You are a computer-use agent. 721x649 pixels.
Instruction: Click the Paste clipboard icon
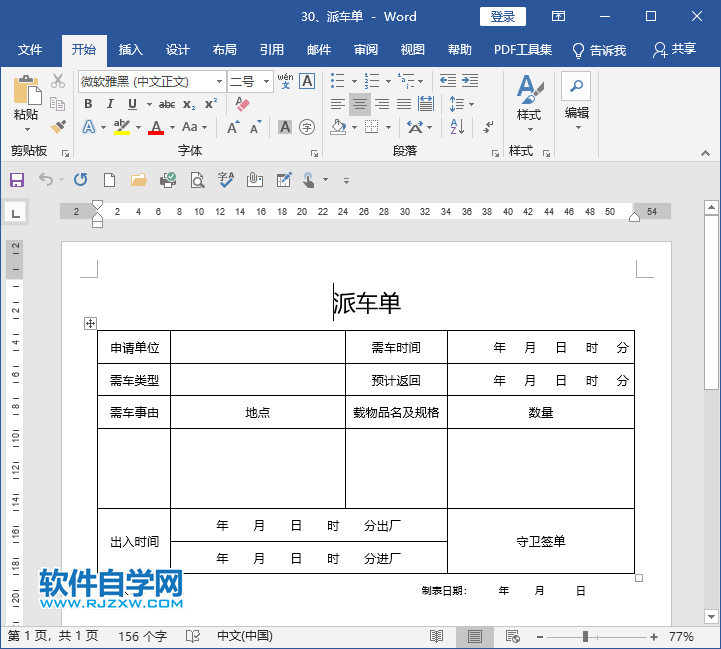pos(27,90)
